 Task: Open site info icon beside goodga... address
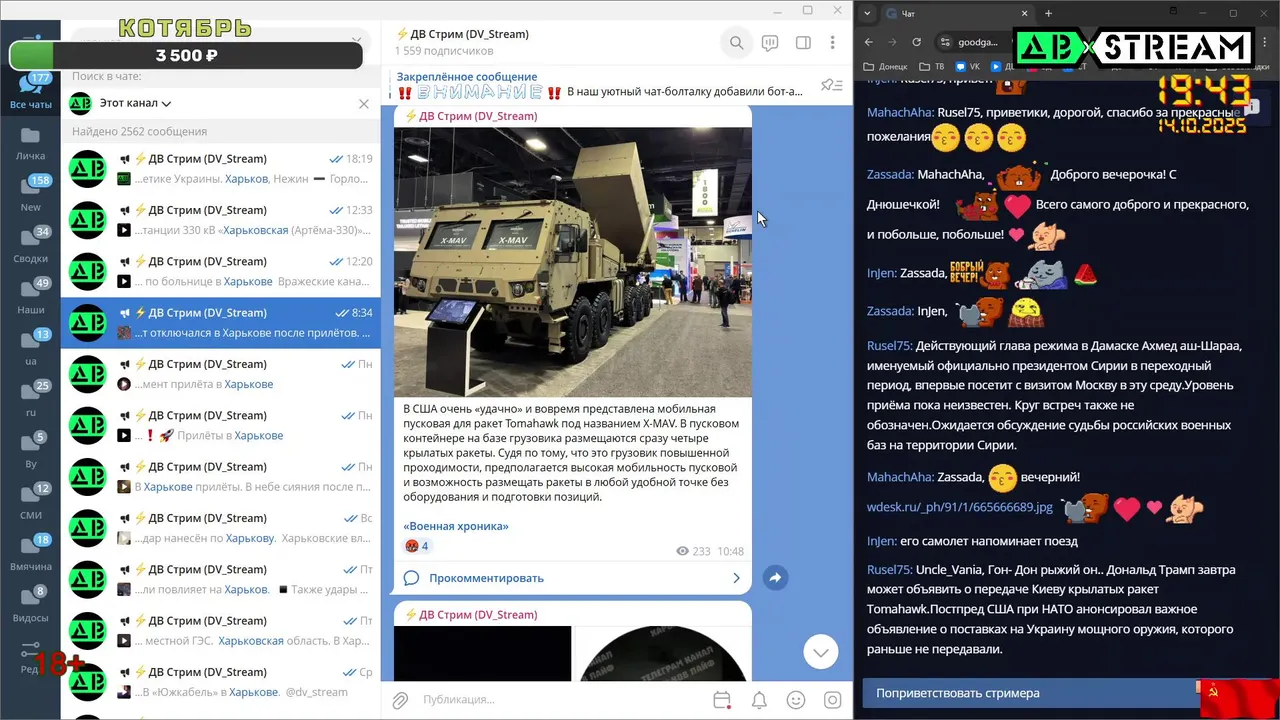[x=945, y=42]
